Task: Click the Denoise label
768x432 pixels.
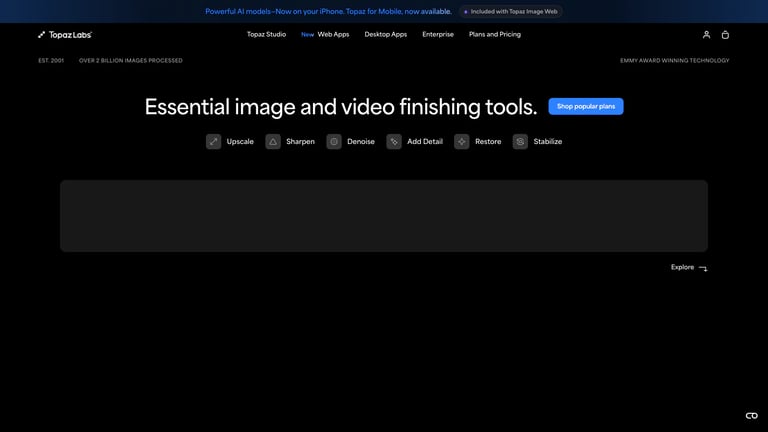Action: 361,142
